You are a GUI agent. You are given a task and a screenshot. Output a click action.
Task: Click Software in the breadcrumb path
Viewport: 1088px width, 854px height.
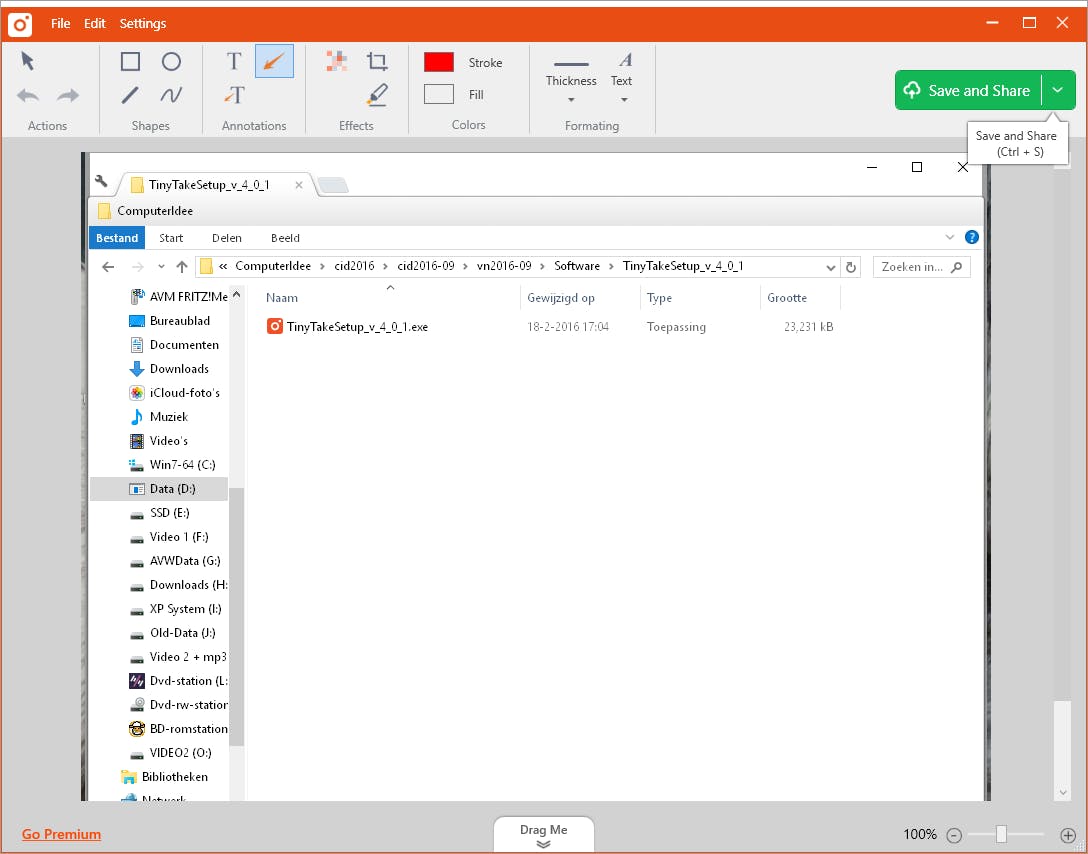tap(577, 266)
